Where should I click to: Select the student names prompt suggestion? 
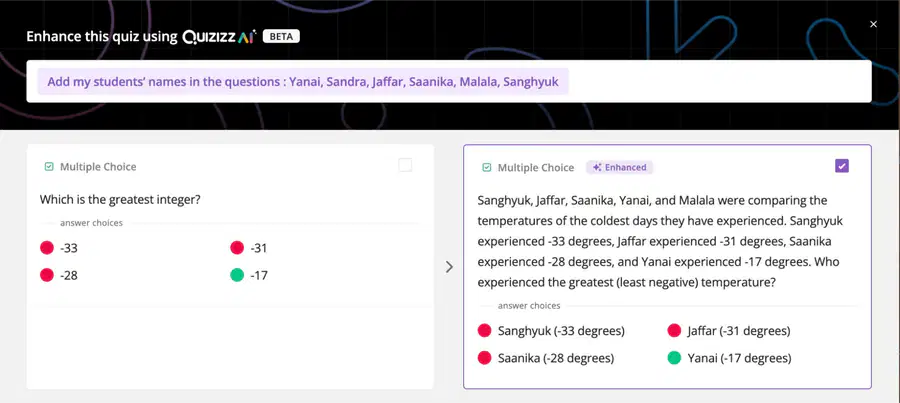click(302, 82)
